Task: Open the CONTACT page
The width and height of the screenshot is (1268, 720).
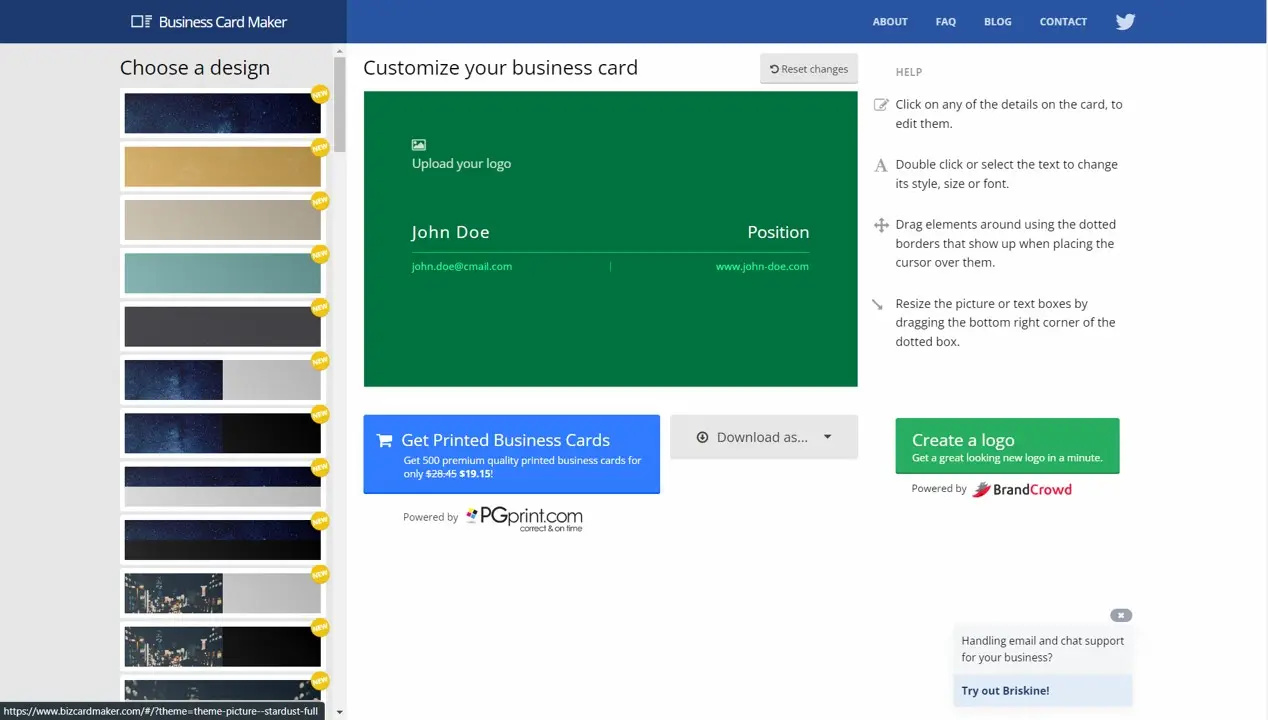Action: (x=1063, y=21)
